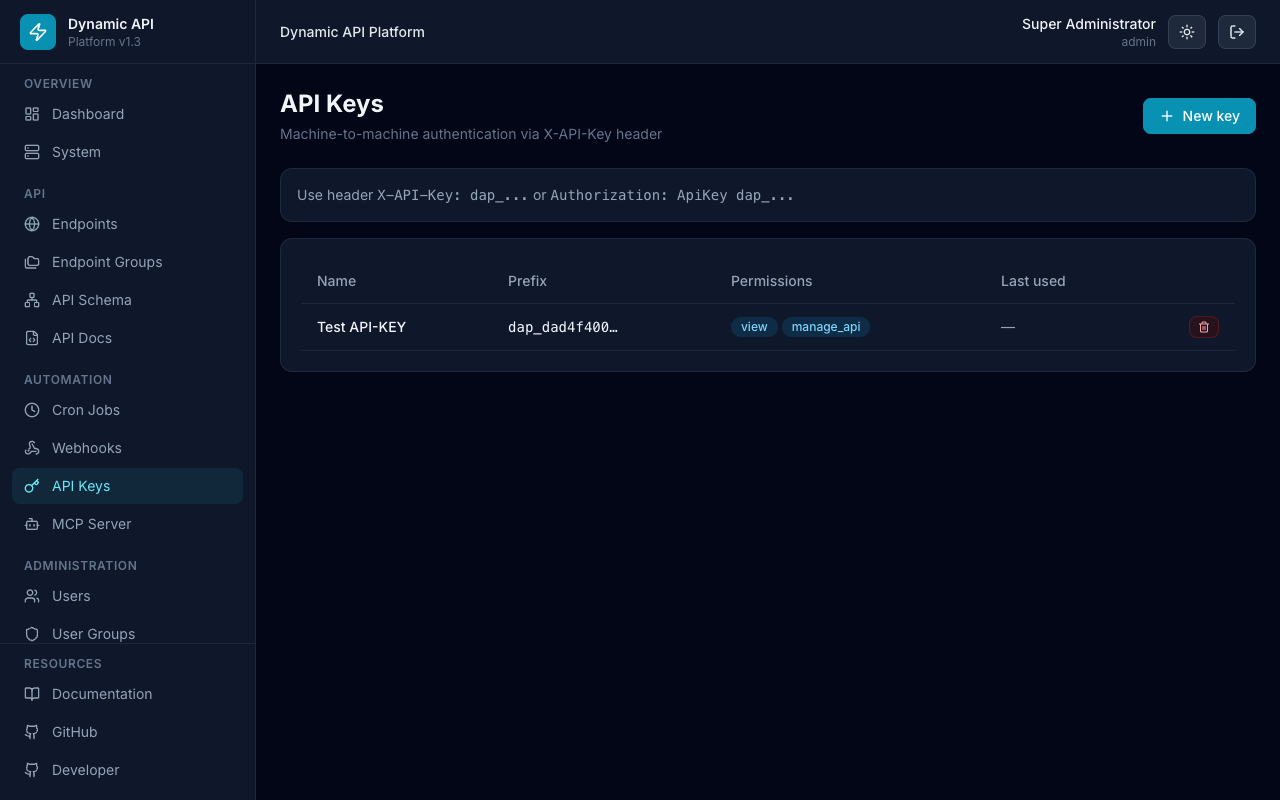Click the Dashboard grid icon
The image size is (1280, 800).
[32, 114]
